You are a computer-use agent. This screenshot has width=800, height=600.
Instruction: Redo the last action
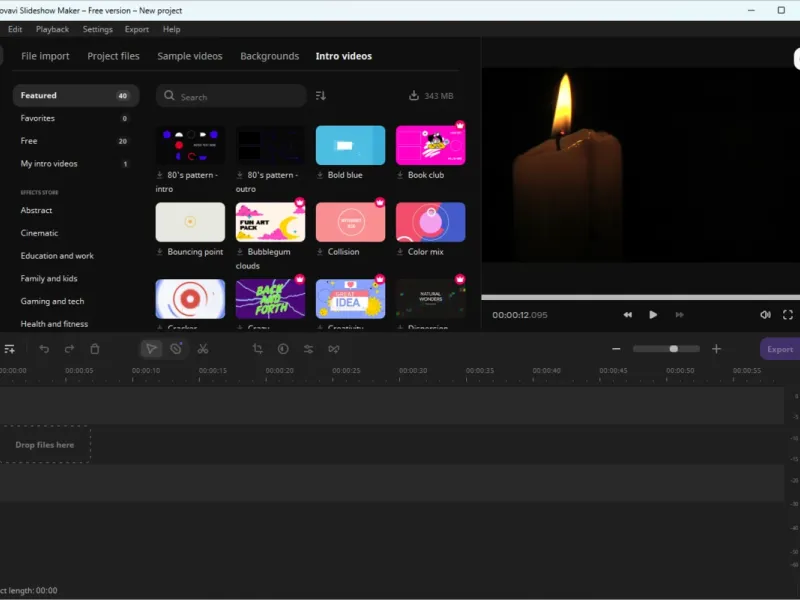(69, 349)
